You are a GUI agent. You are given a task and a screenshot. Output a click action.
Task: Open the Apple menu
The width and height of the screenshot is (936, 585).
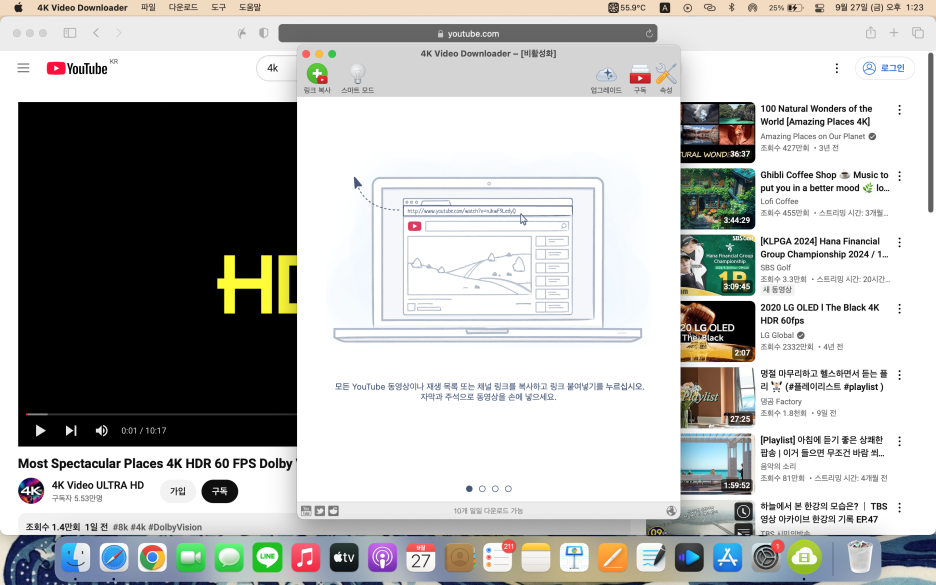tap(18, 7)
